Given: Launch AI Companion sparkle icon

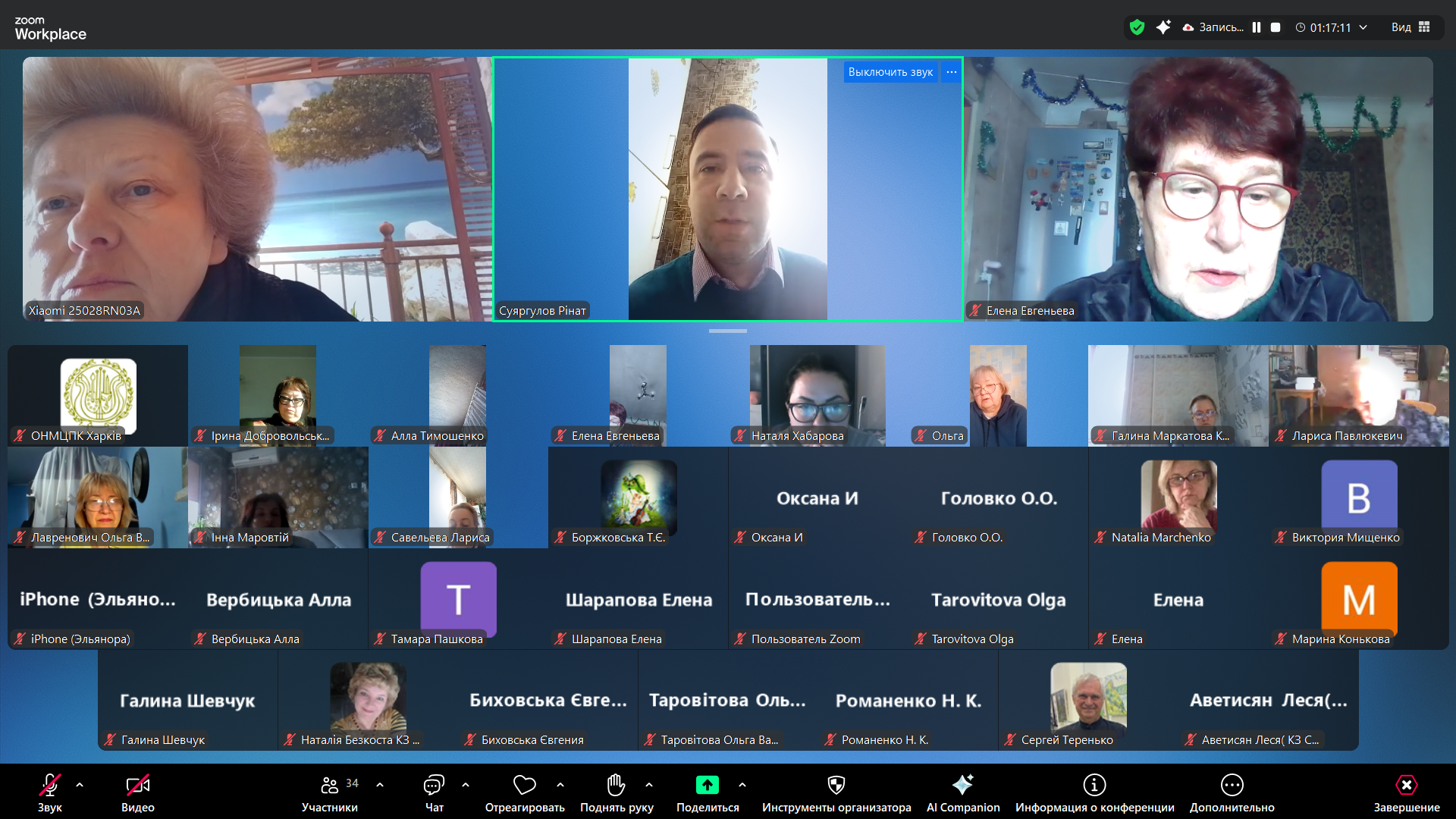Looking at the screenshot, I should click(x=962, y=785).
